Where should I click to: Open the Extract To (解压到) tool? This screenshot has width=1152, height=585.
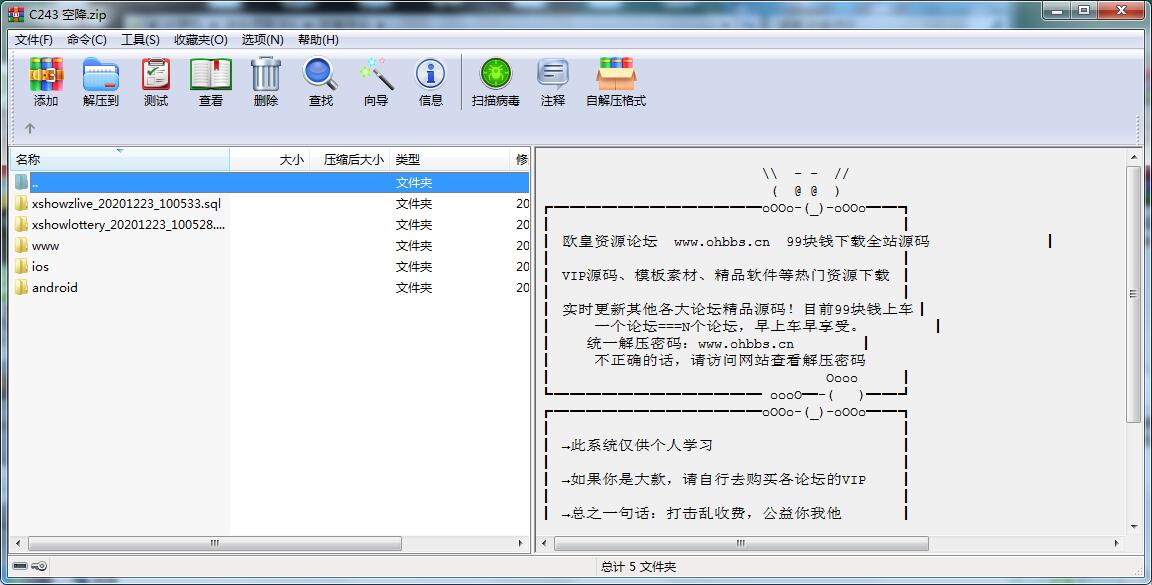[101, 82]
